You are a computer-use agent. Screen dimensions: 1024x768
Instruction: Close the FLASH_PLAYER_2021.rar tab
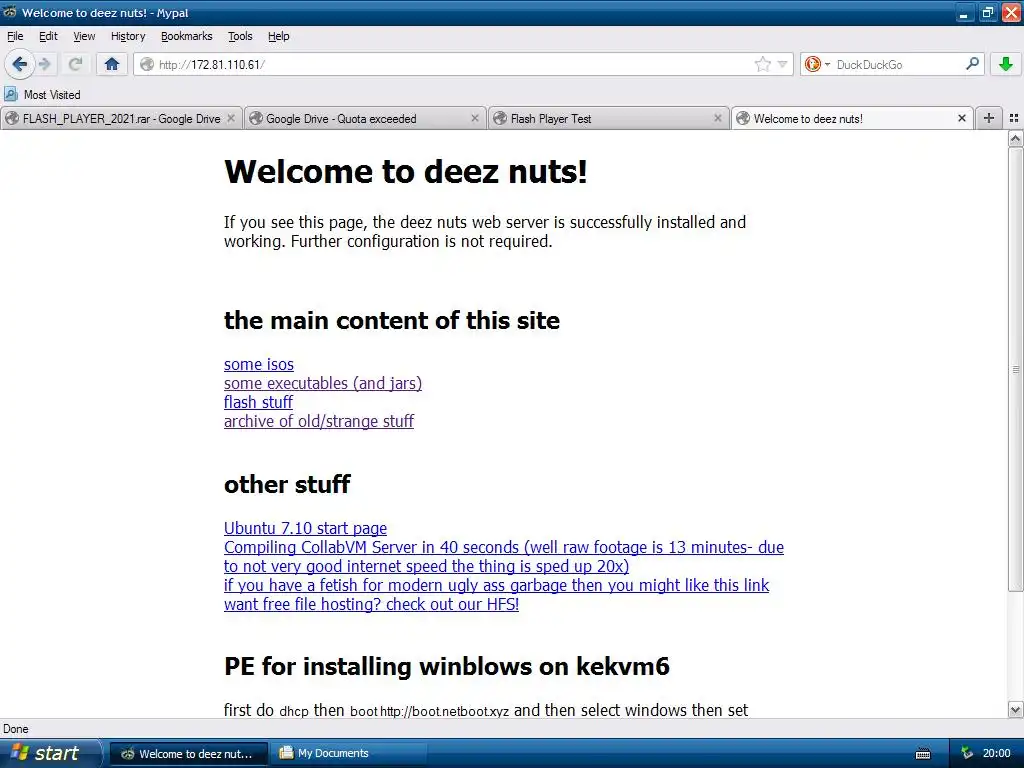point(231,118)
